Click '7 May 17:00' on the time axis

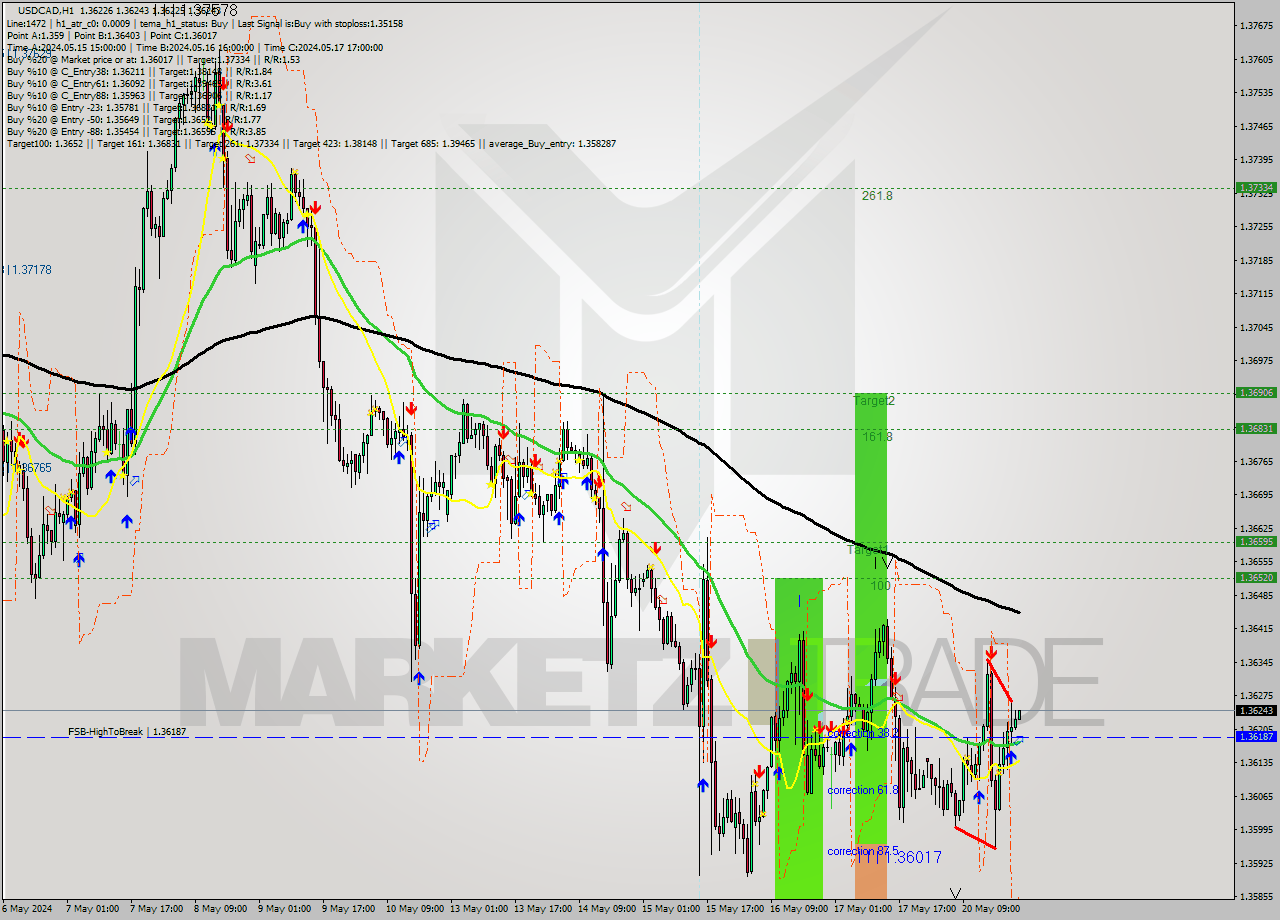(x=155, y=909)
